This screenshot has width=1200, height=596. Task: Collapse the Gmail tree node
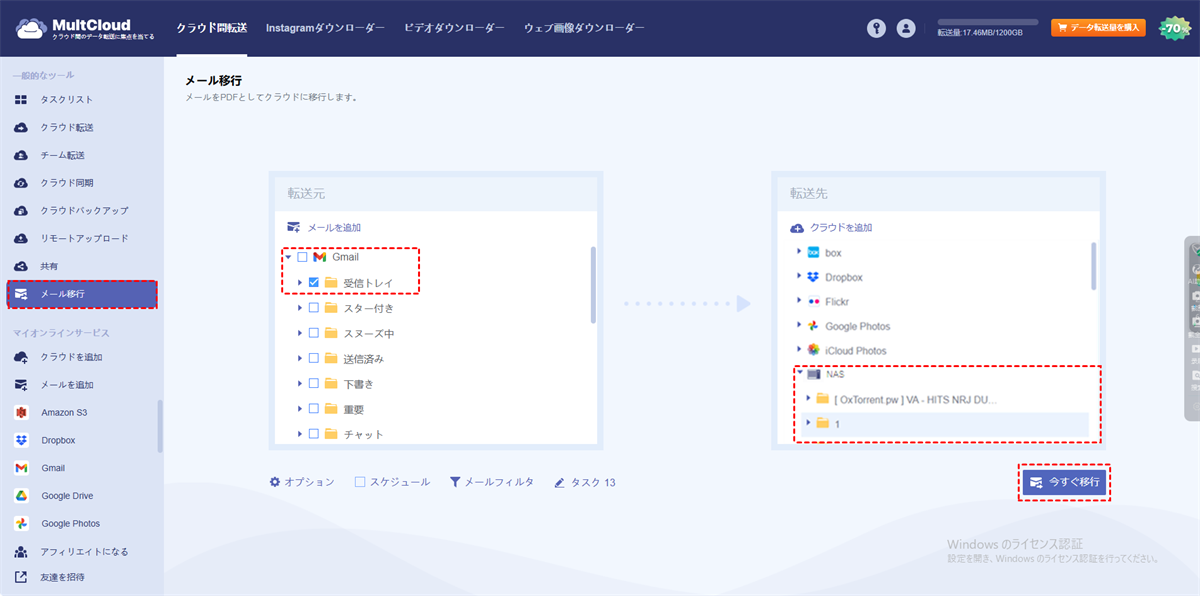(x=288, y=257)
